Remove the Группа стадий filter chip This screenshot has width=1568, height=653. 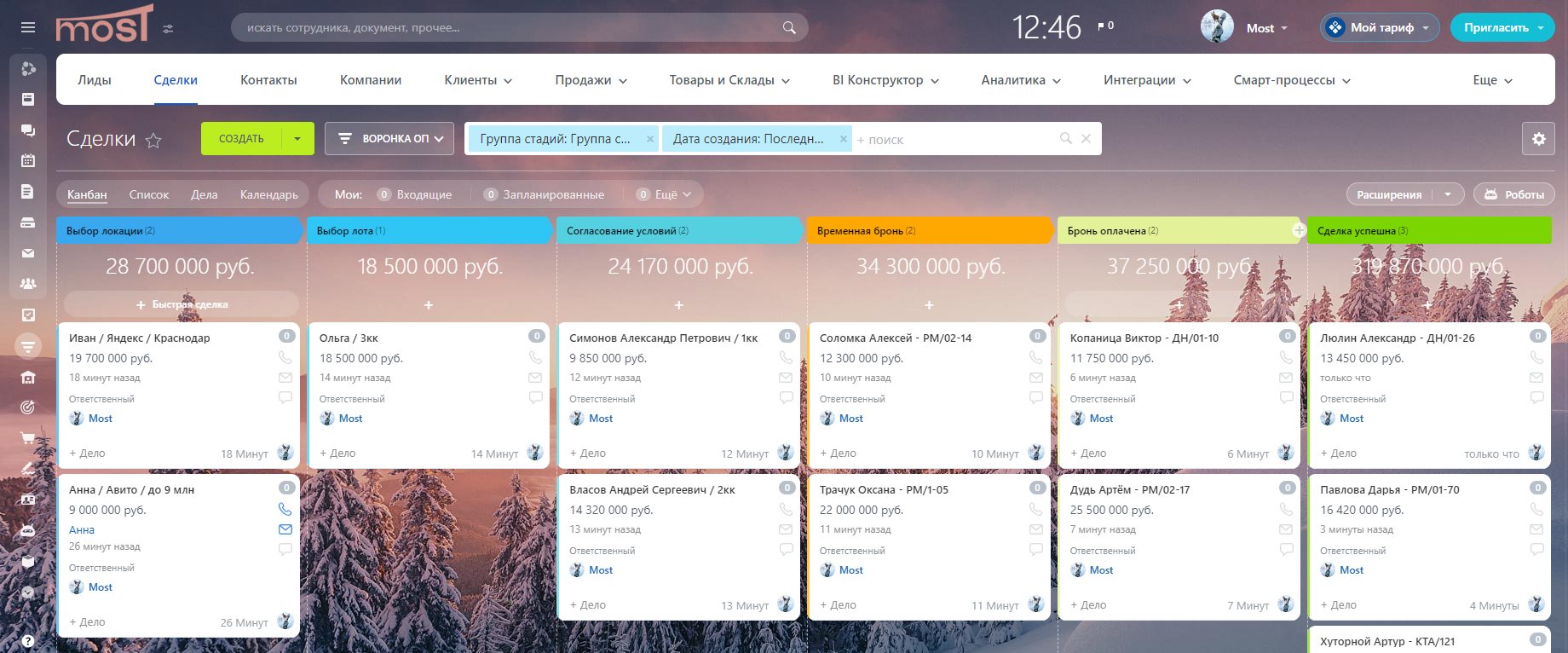[x=649, y=139]
